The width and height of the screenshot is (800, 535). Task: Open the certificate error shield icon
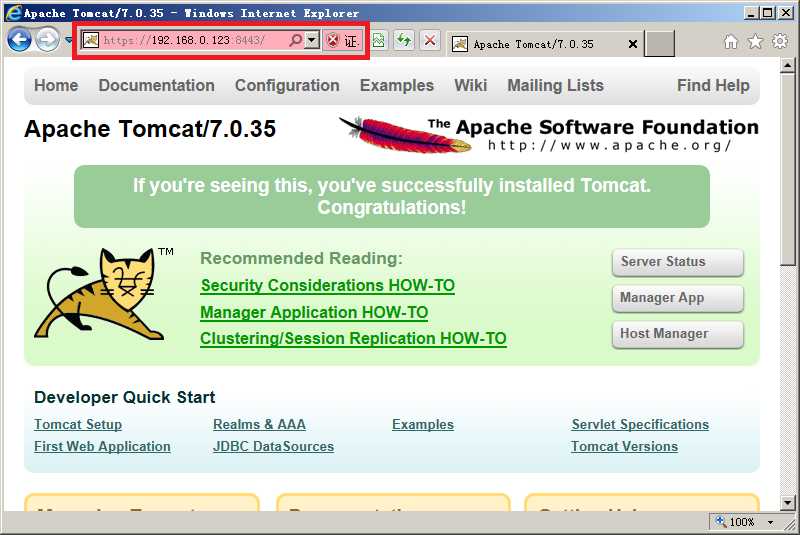[332, 40]
